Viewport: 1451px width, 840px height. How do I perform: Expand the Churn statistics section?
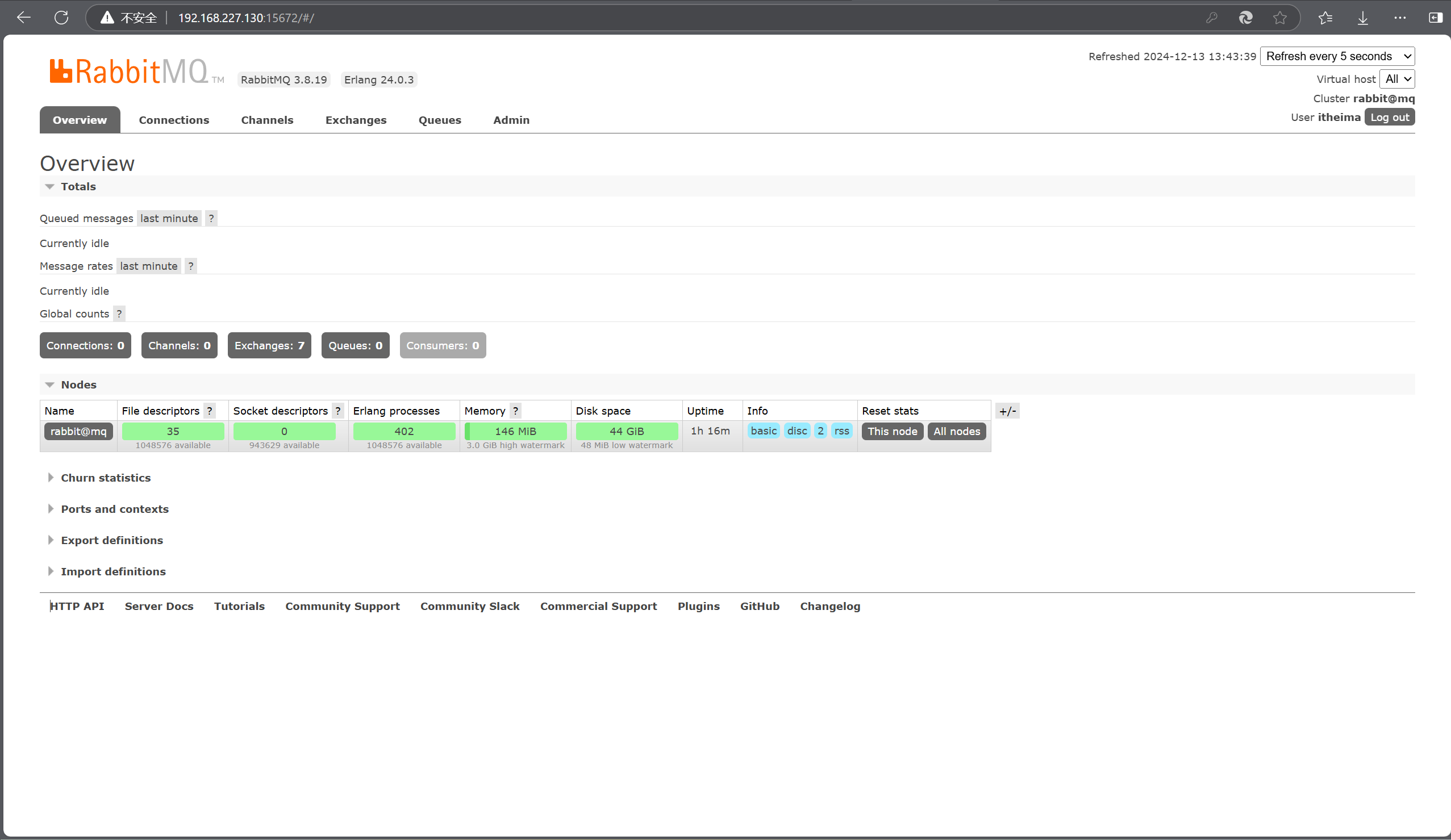[105, 478]
